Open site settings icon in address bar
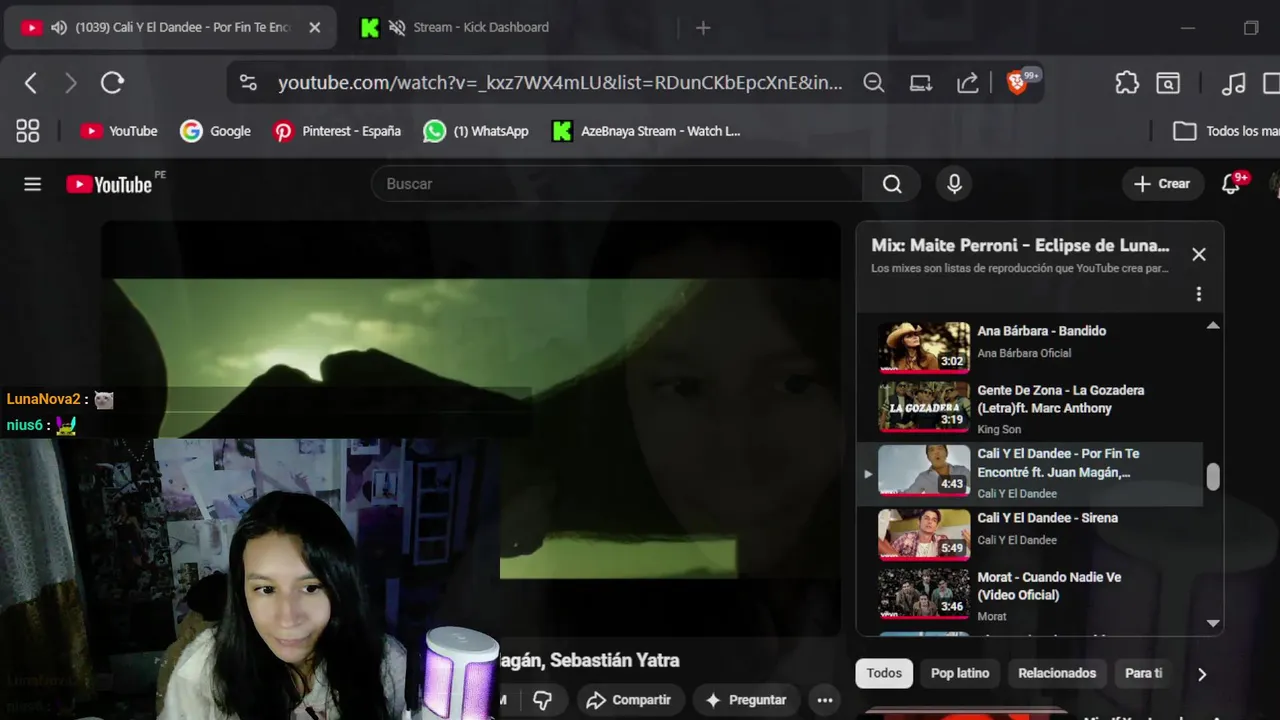Viewport: 1280px width, 720px height. pos(249,83)
